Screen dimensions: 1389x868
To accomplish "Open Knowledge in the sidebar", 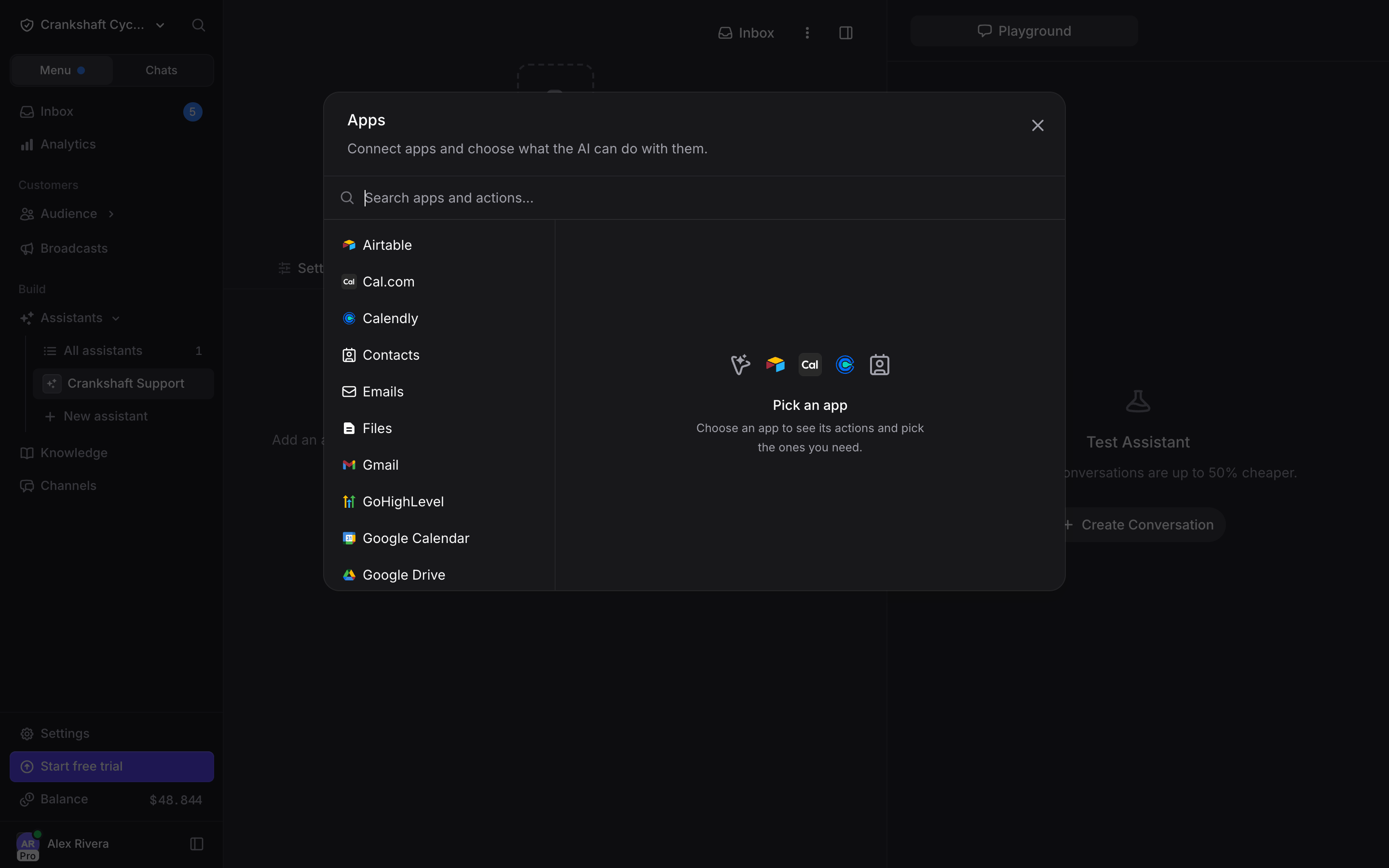I will pos(111,453).
